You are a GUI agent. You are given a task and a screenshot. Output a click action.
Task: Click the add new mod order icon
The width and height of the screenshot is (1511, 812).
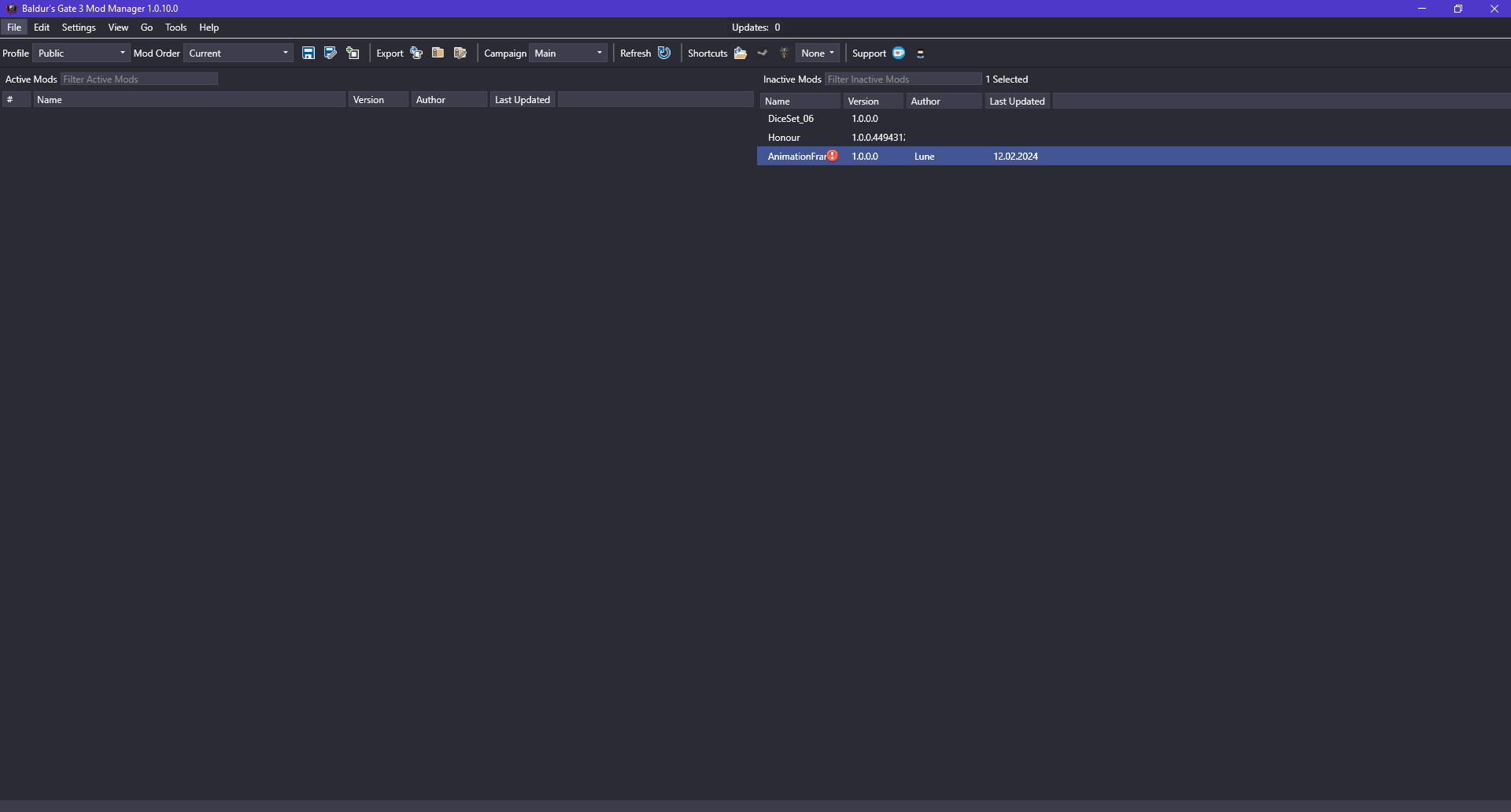353,53
